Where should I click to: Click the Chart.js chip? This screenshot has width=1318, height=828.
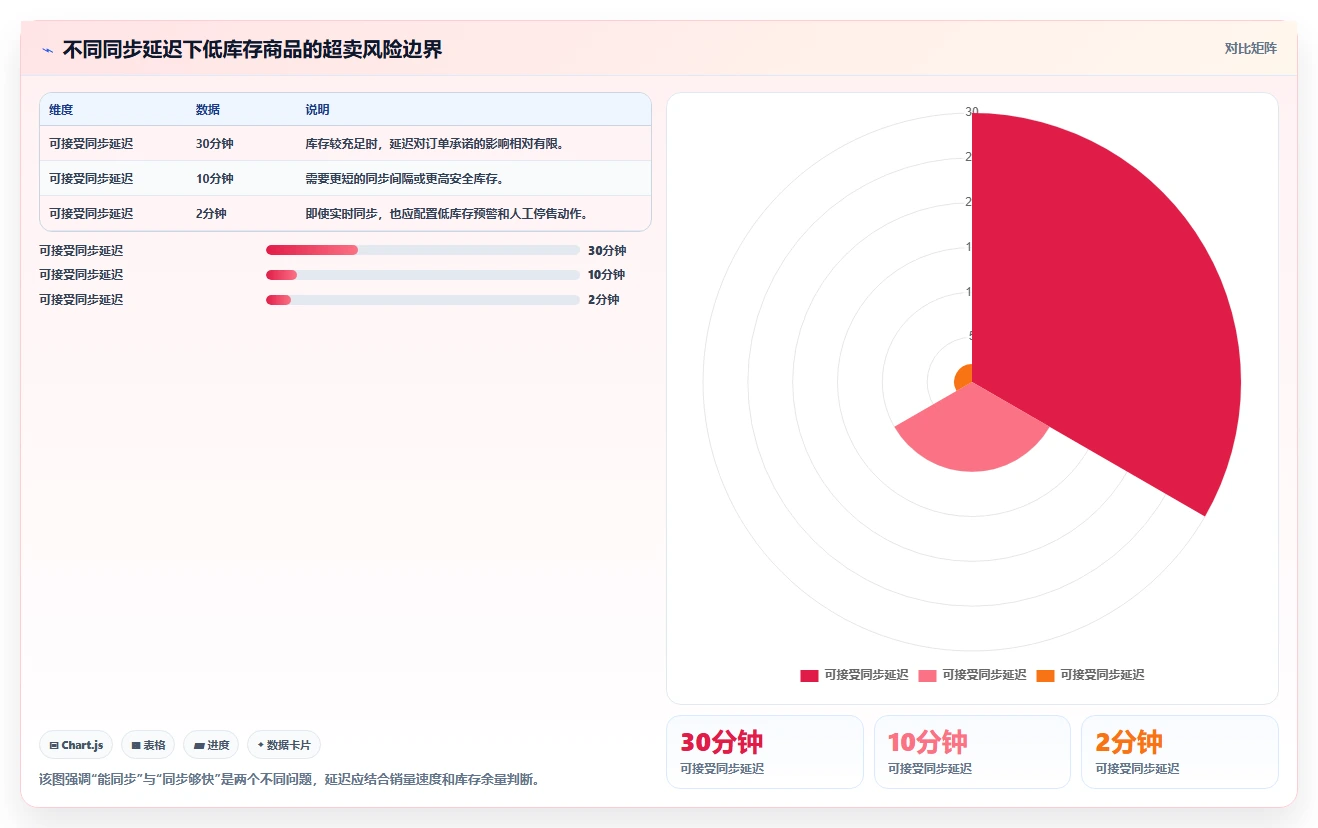point(76,745)
